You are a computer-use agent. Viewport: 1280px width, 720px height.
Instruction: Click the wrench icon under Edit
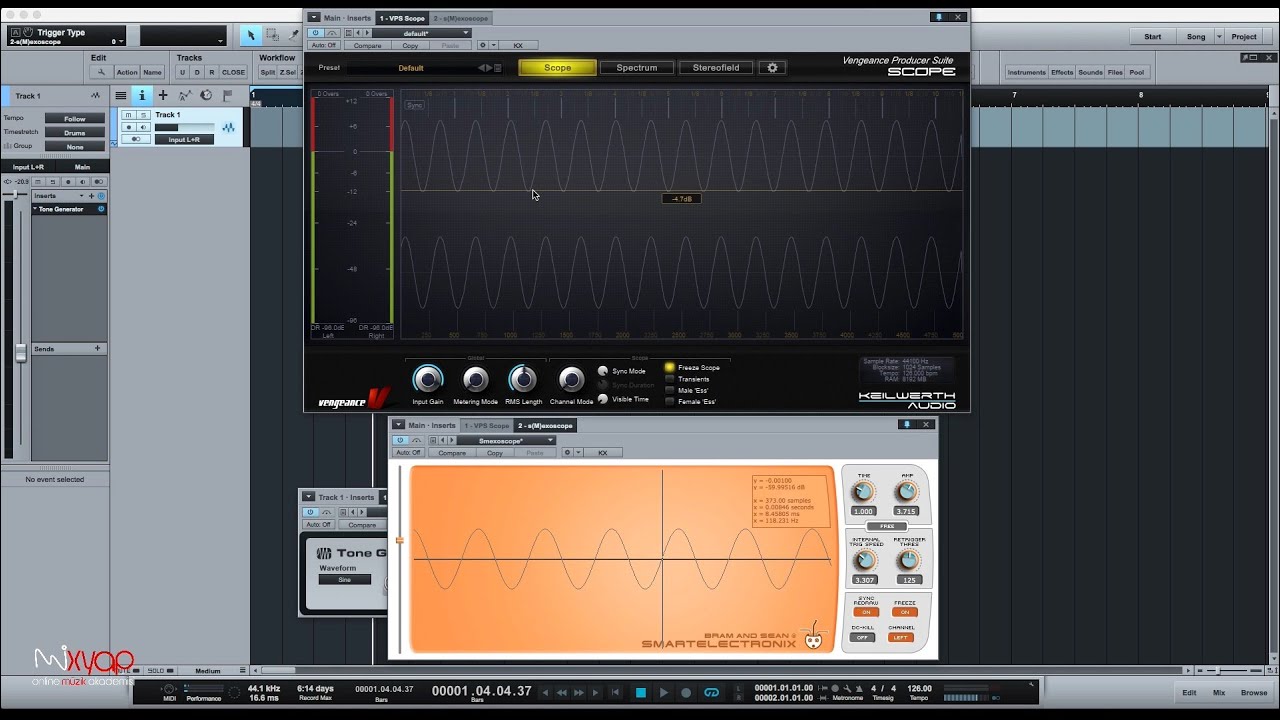point(100,72)
